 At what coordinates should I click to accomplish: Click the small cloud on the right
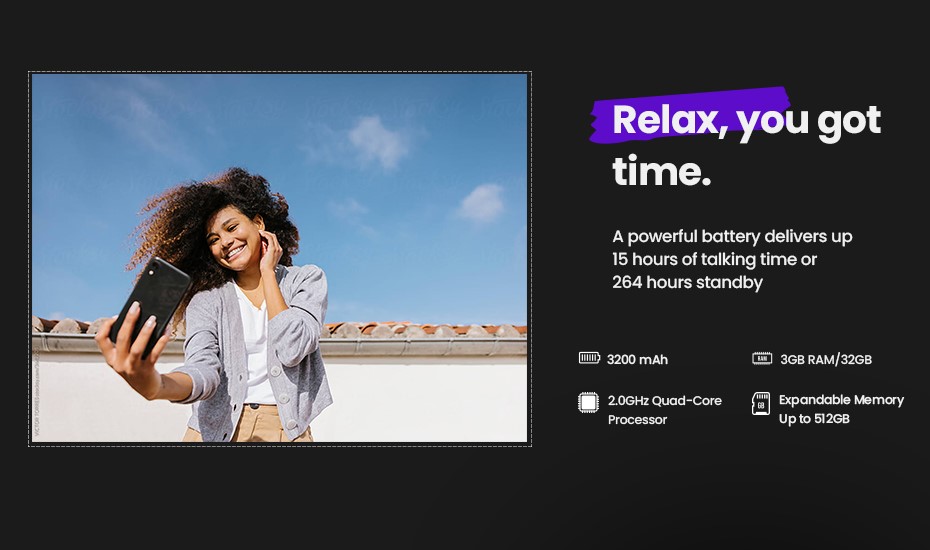[482, 203]
